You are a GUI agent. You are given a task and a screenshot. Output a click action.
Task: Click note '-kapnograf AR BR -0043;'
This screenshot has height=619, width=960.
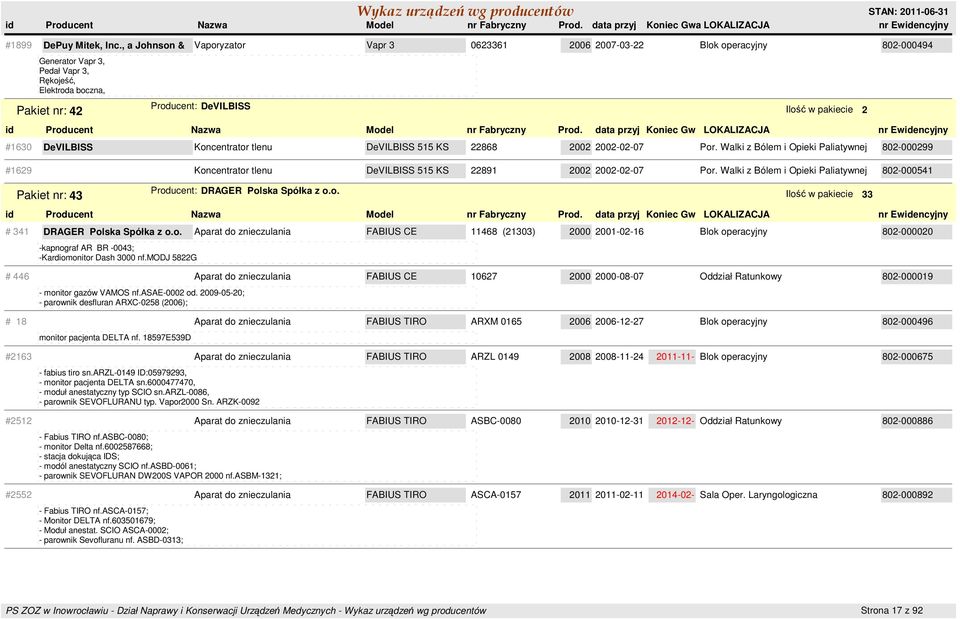pyautogui.click(x=86, y=248)
